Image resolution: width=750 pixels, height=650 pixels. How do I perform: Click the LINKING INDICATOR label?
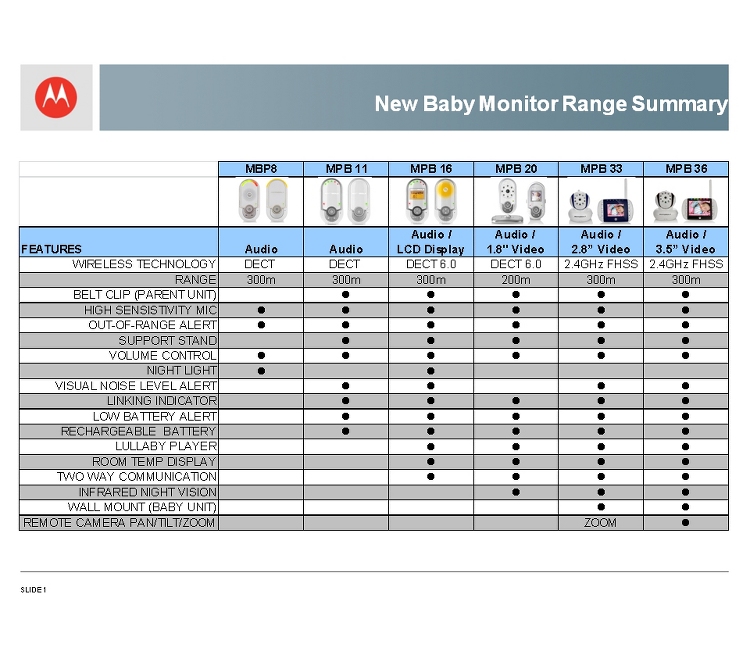click(162, 401)
